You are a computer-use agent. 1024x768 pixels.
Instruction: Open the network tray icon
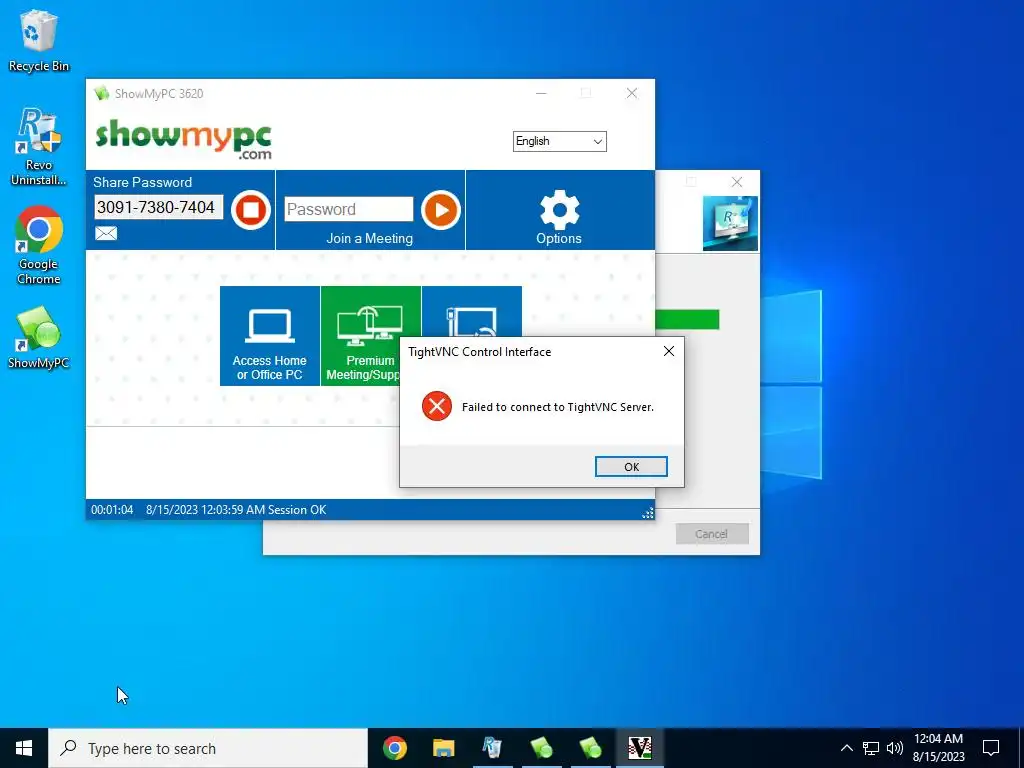(871, 748)
